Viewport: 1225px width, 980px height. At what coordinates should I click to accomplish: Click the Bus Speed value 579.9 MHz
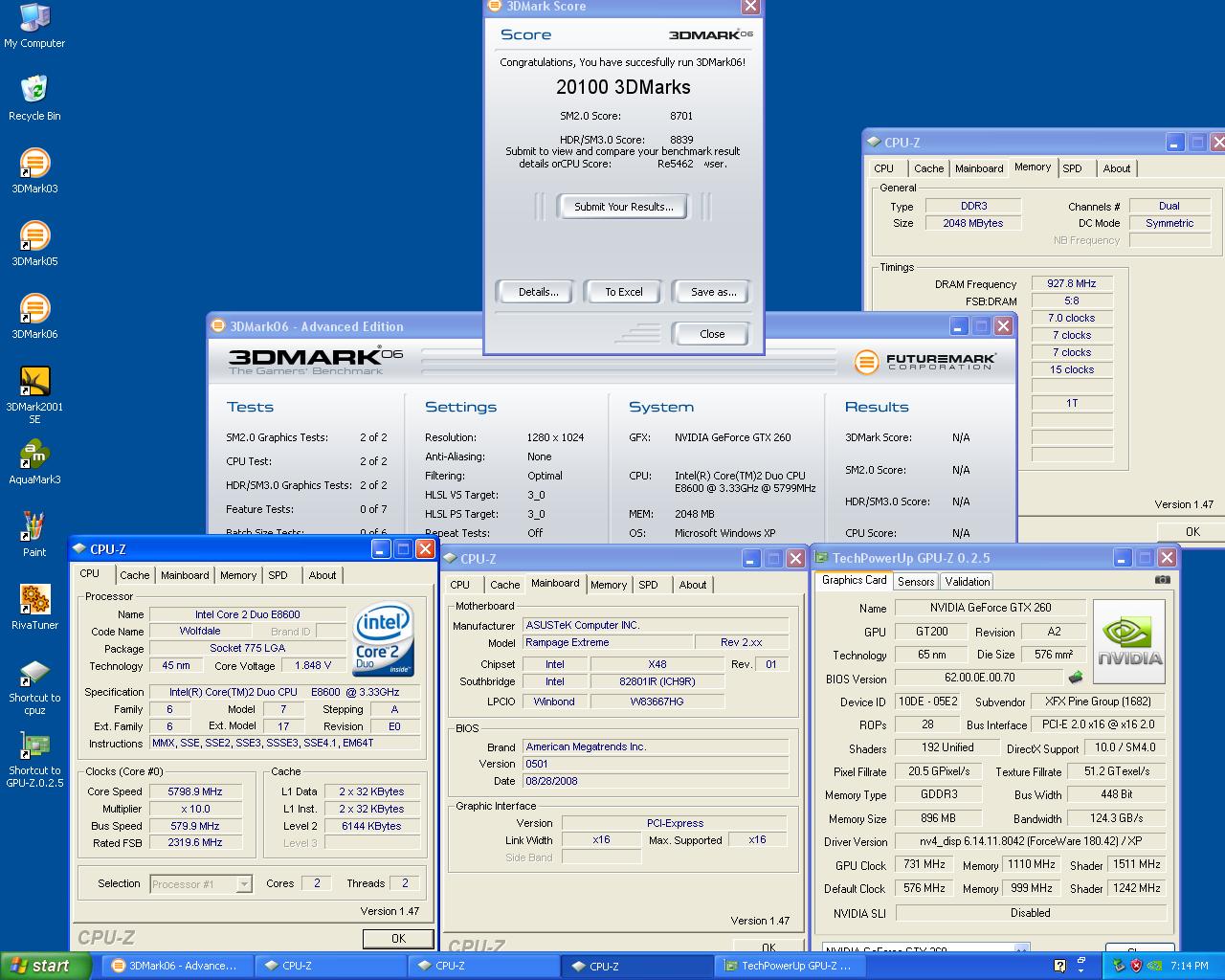point(195,826)
